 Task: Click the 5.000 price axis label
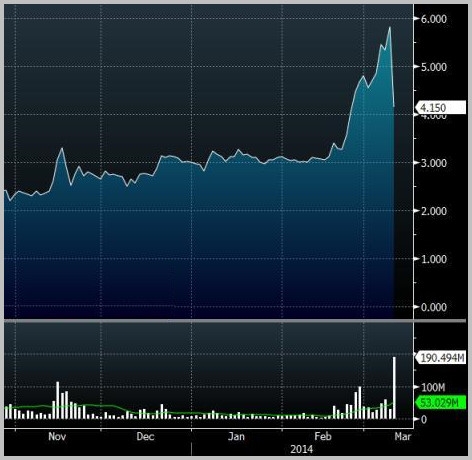click(434, 67)
